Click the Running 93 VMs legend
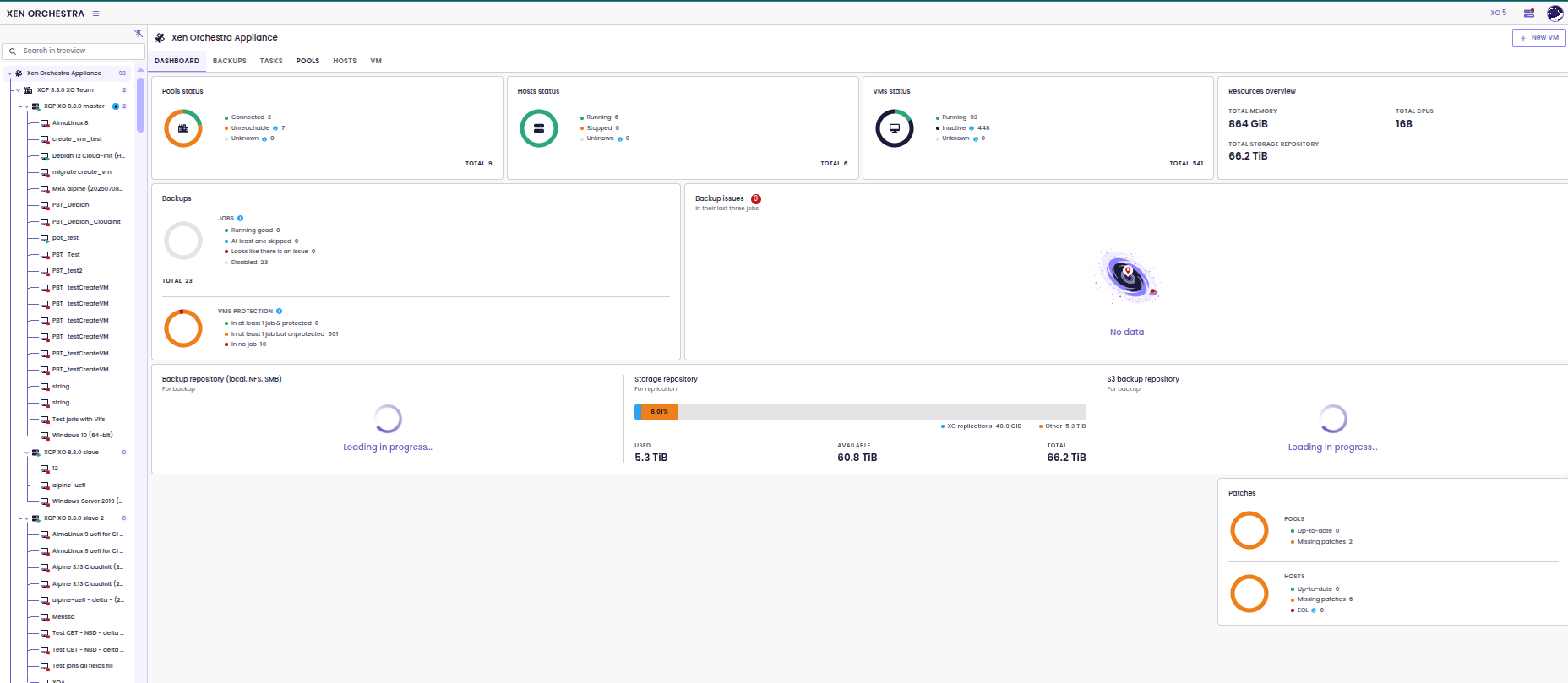 click(x=956, y=117)
